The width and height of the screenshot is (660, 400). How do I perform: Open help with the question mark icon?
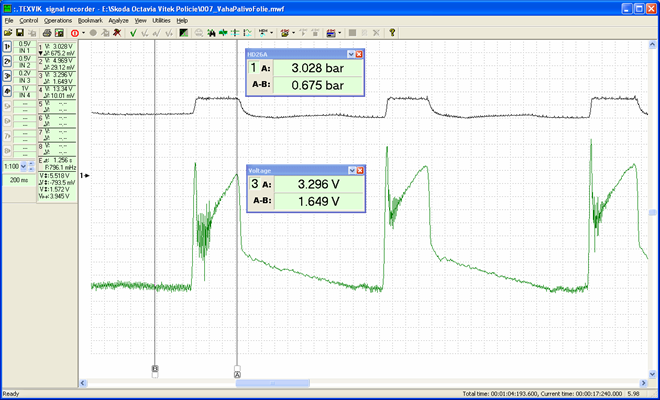click(392, 33)
